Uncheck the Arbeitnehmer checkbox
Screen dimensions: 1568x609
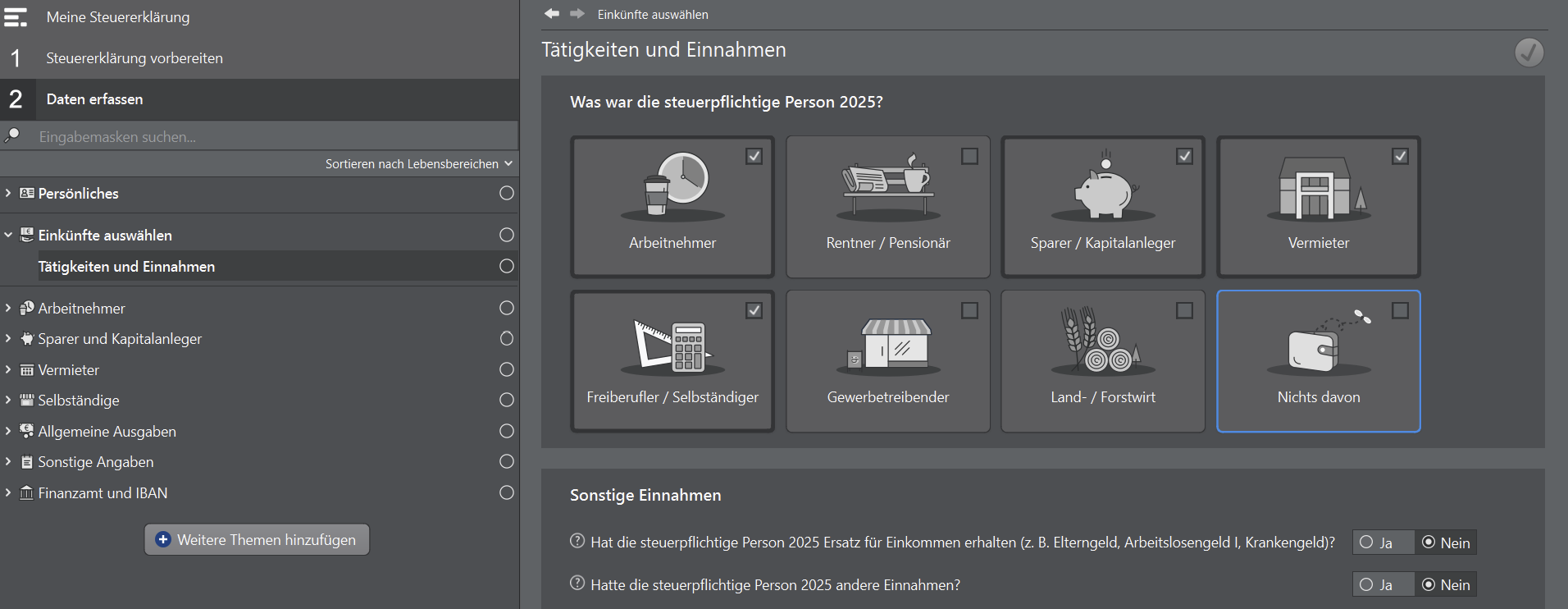pyautogui.click(x=754, y=156)
